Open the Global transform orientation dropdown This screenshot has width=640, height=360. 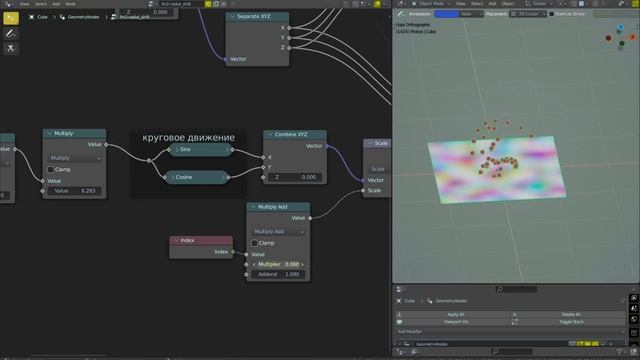pos(539,4)
